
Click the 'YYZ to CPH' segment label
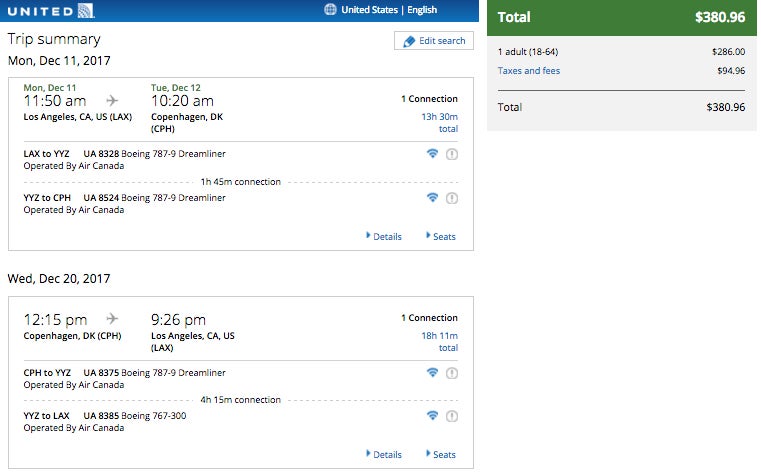coord(47,197)
